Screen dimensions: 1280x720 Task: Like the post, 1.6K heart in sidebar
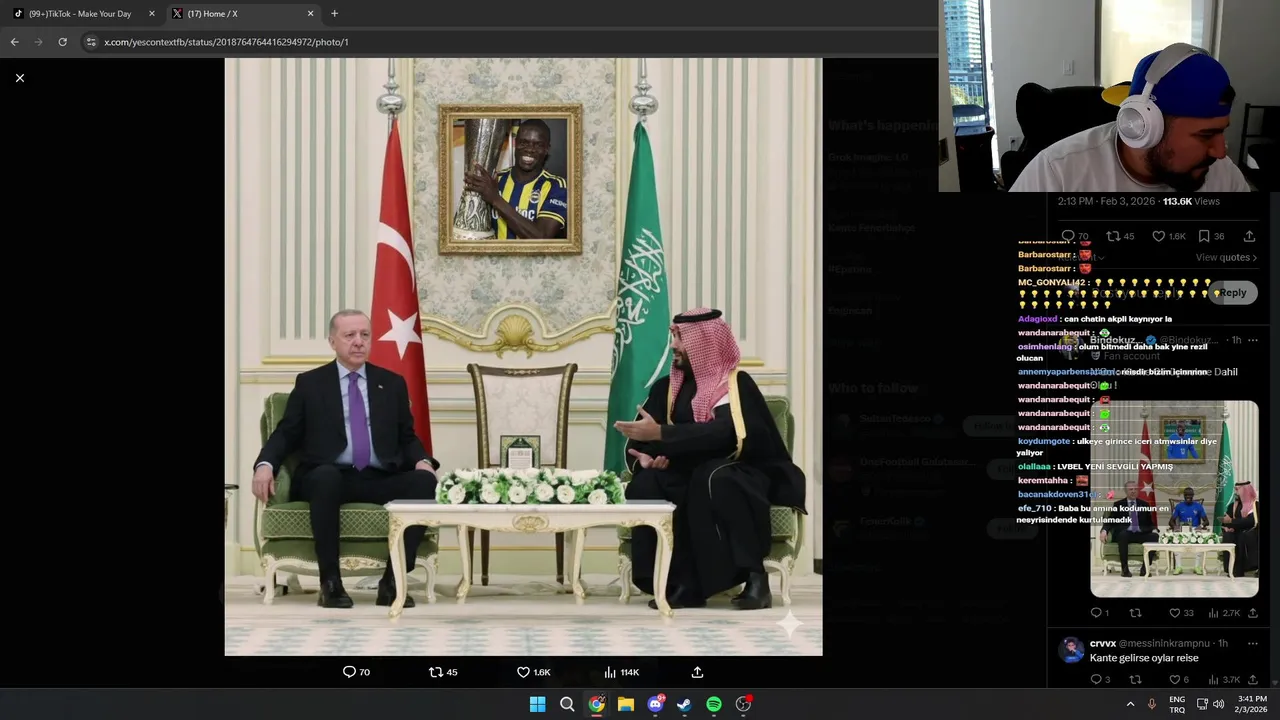tap(1168, 236)
